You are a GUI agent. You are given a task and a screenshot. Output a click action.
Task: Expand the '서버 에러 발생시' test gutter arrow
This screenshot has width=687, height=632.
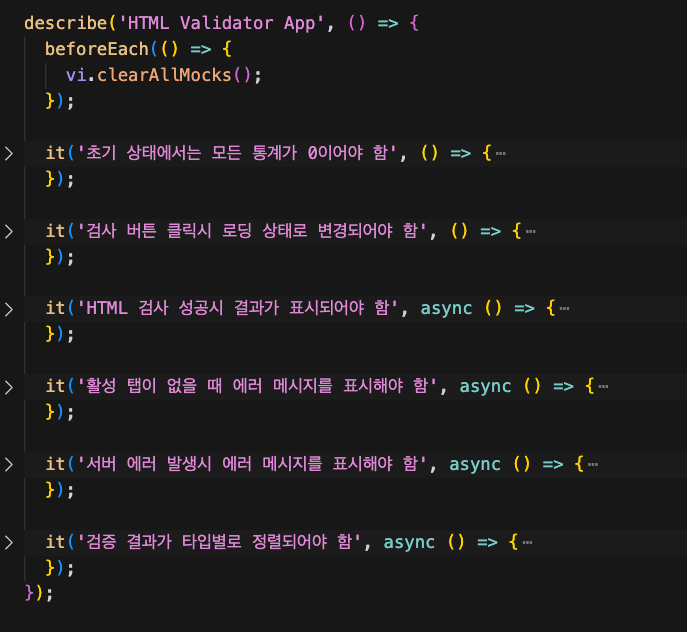[x=9, y=464]
